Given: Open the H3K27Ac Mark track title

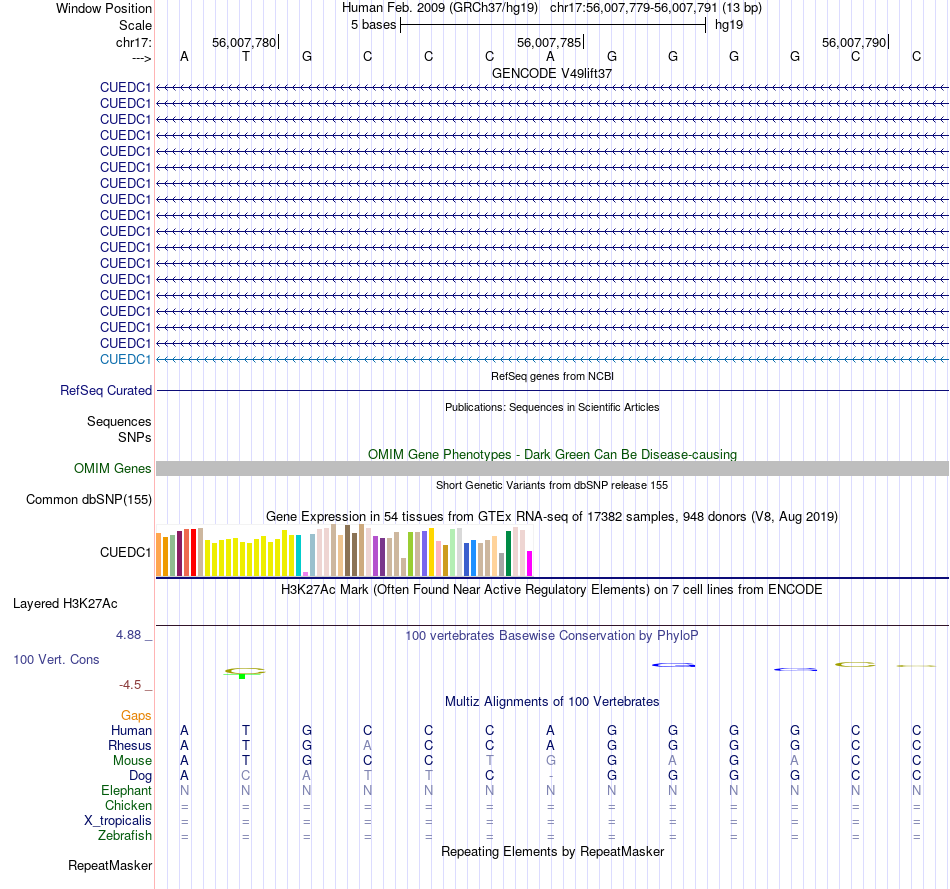Looking at the screenshot, I should pyautogui.click(x=552, y=590).
